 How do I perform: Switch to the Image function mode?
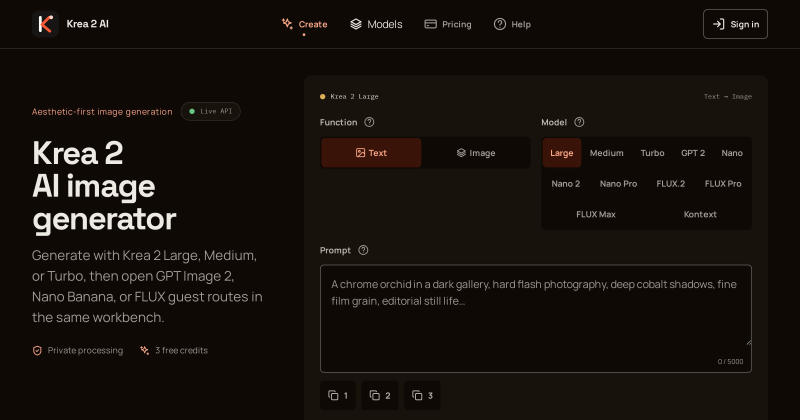point(476,153)
